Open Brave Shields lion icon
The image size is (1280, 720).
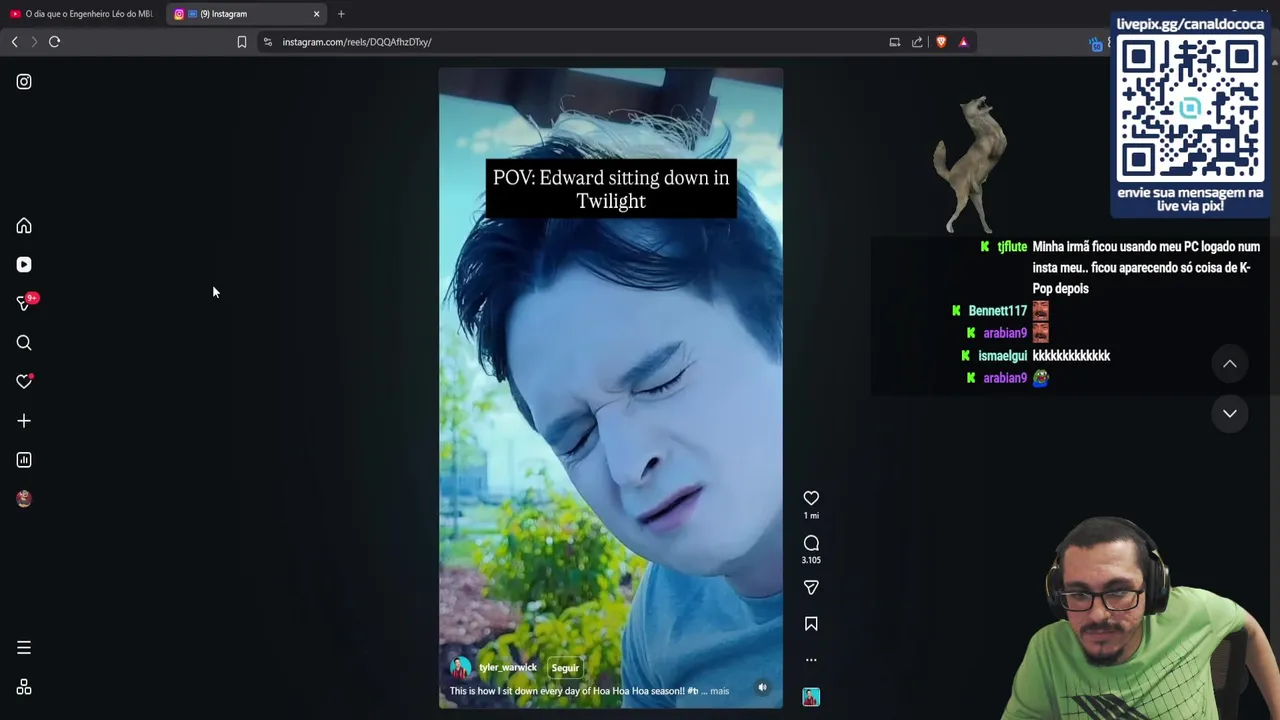click(941, 42)
